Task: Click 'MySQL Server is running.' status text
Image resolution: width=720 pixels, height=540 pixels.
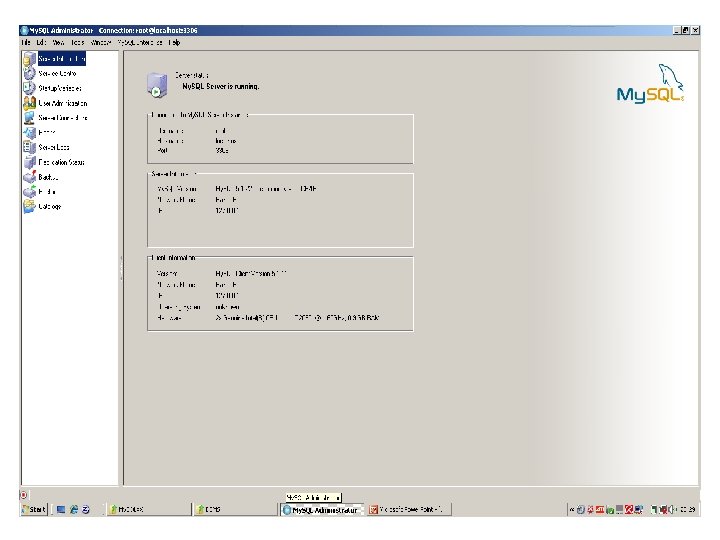Action: tap(221, 86)
